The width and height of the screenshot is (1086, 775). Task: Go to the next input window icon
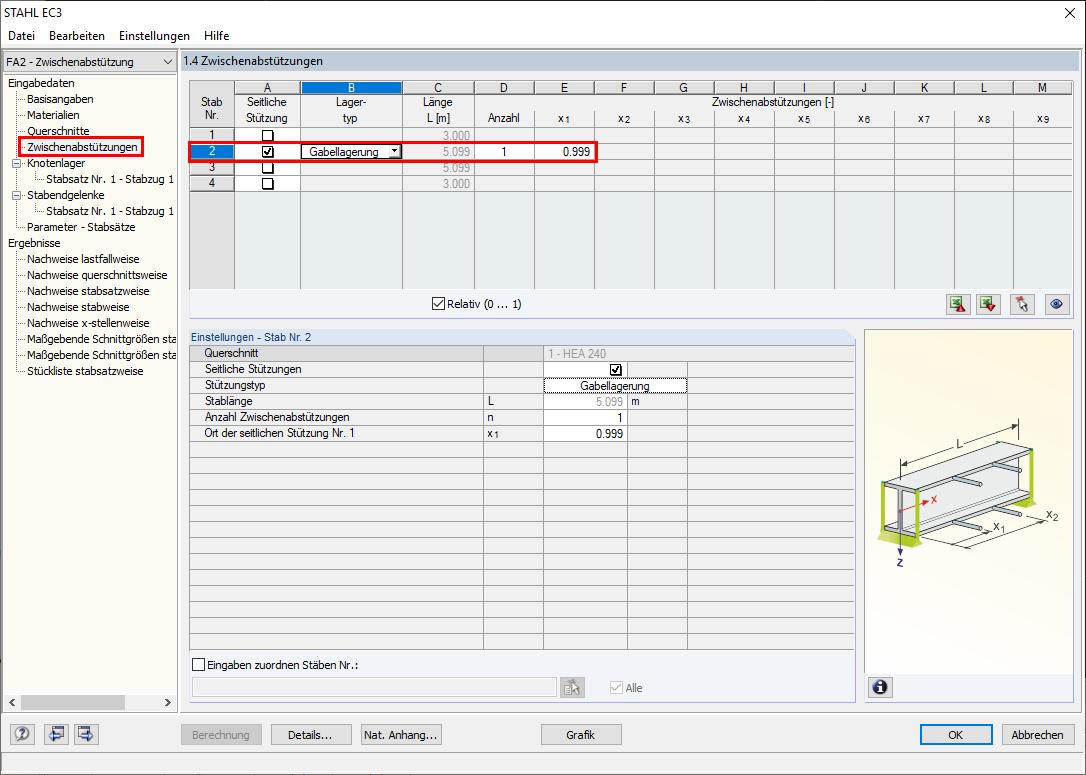86,734
